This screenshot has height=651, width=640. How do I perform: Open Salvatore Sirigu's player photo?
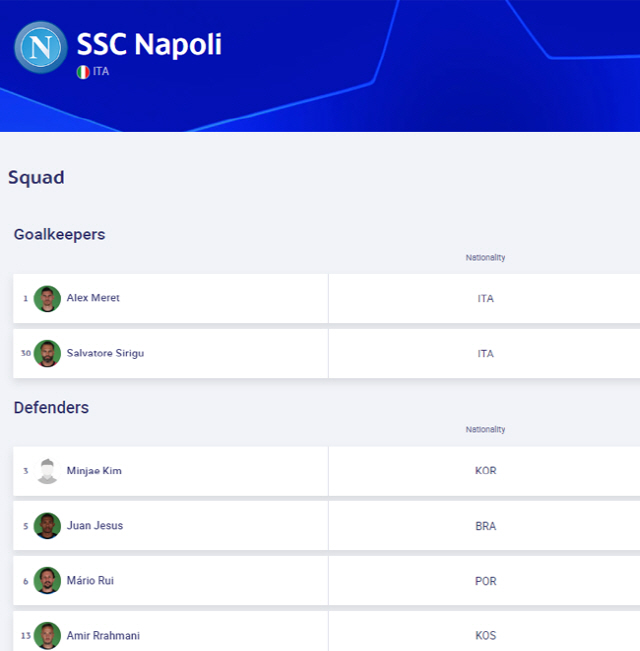coord(47,353)
